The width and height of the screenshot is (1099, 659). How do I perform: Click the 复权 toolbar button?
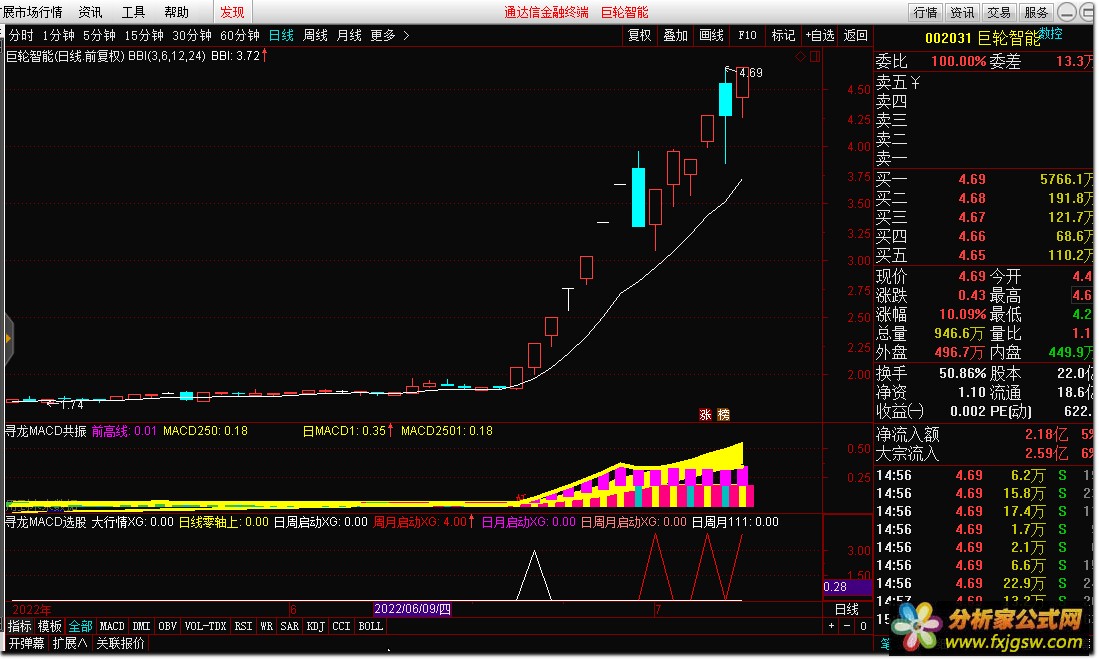coord(639,35)
